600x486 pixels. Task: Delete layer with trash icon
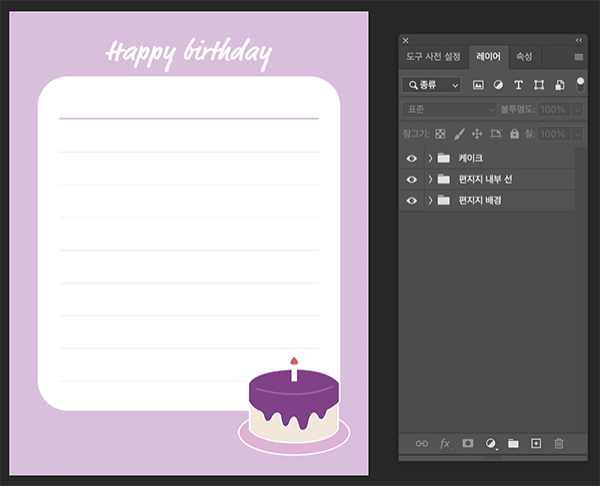tap(559, 444)
